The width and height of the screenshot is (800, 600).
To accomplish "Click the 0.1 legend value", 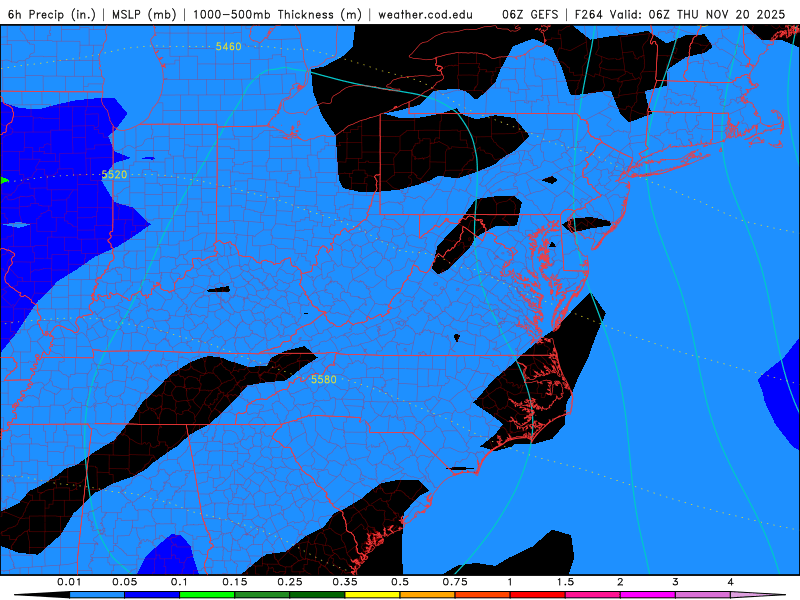I will pos(180,582).
